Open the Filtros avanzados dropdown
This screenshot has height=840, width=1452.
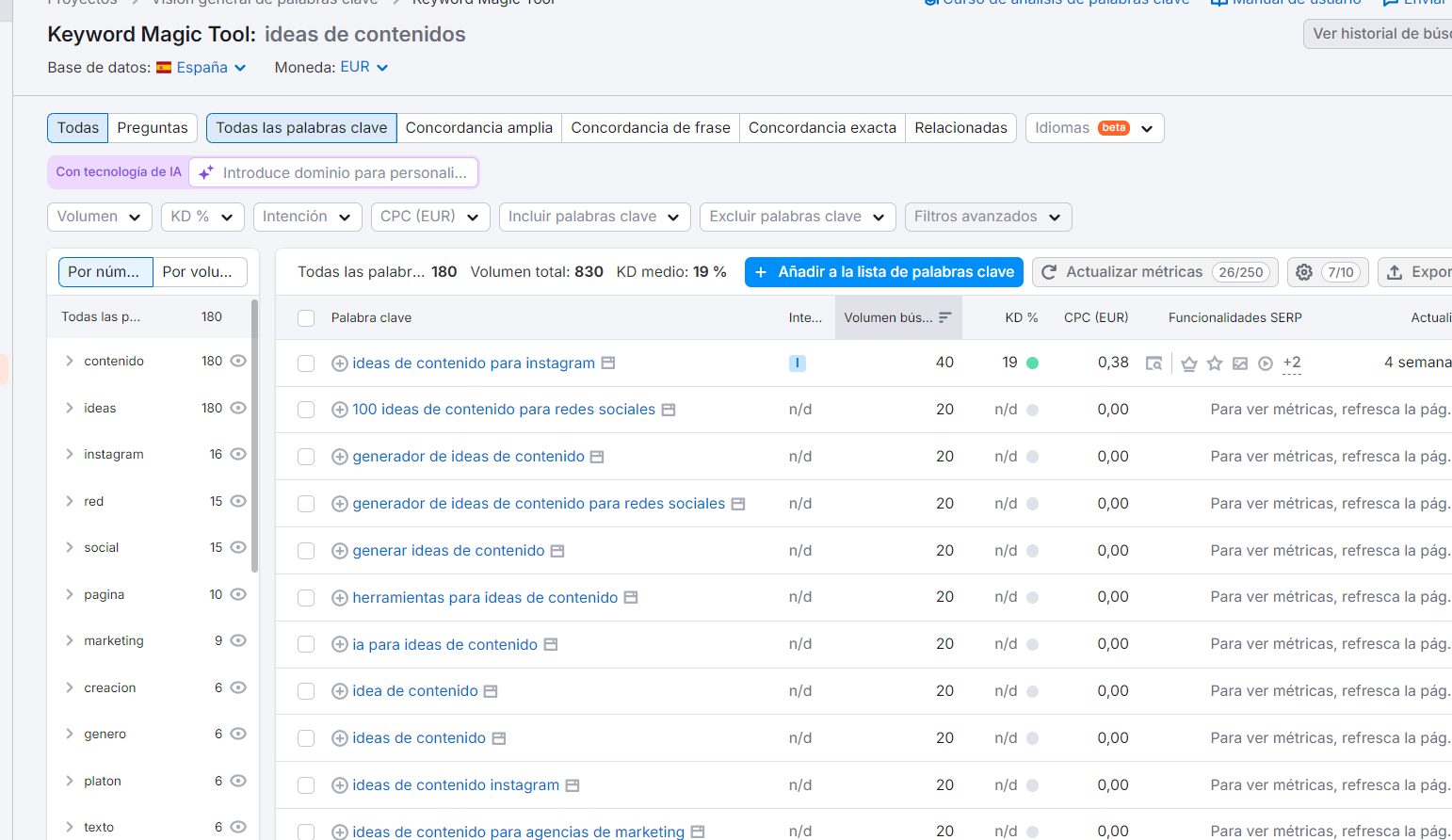pyautogui.click(x=988, y=217)
